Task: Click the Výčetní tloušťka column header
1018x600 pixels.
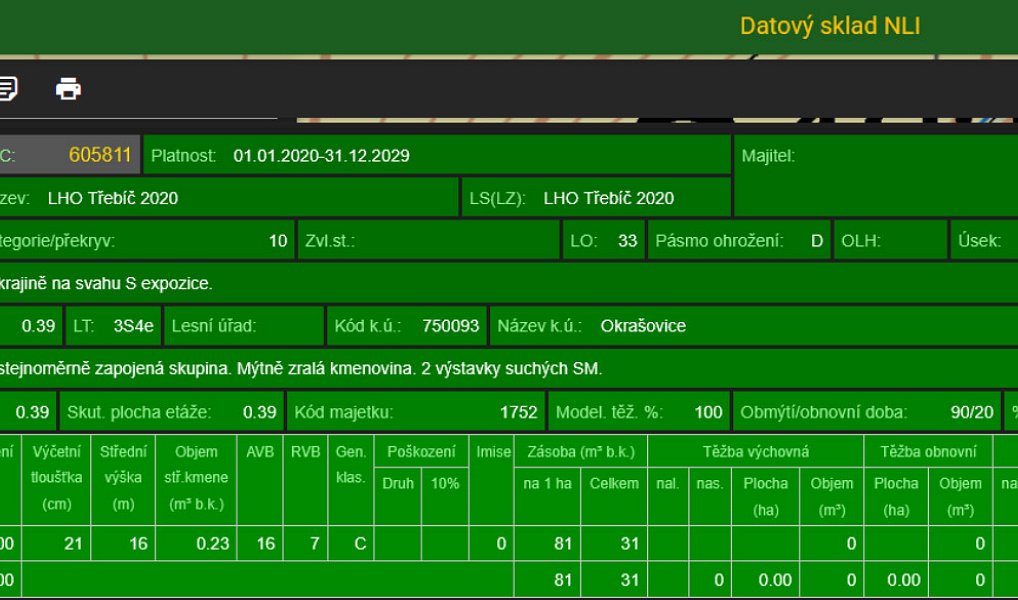Action: tap(56, 478)
